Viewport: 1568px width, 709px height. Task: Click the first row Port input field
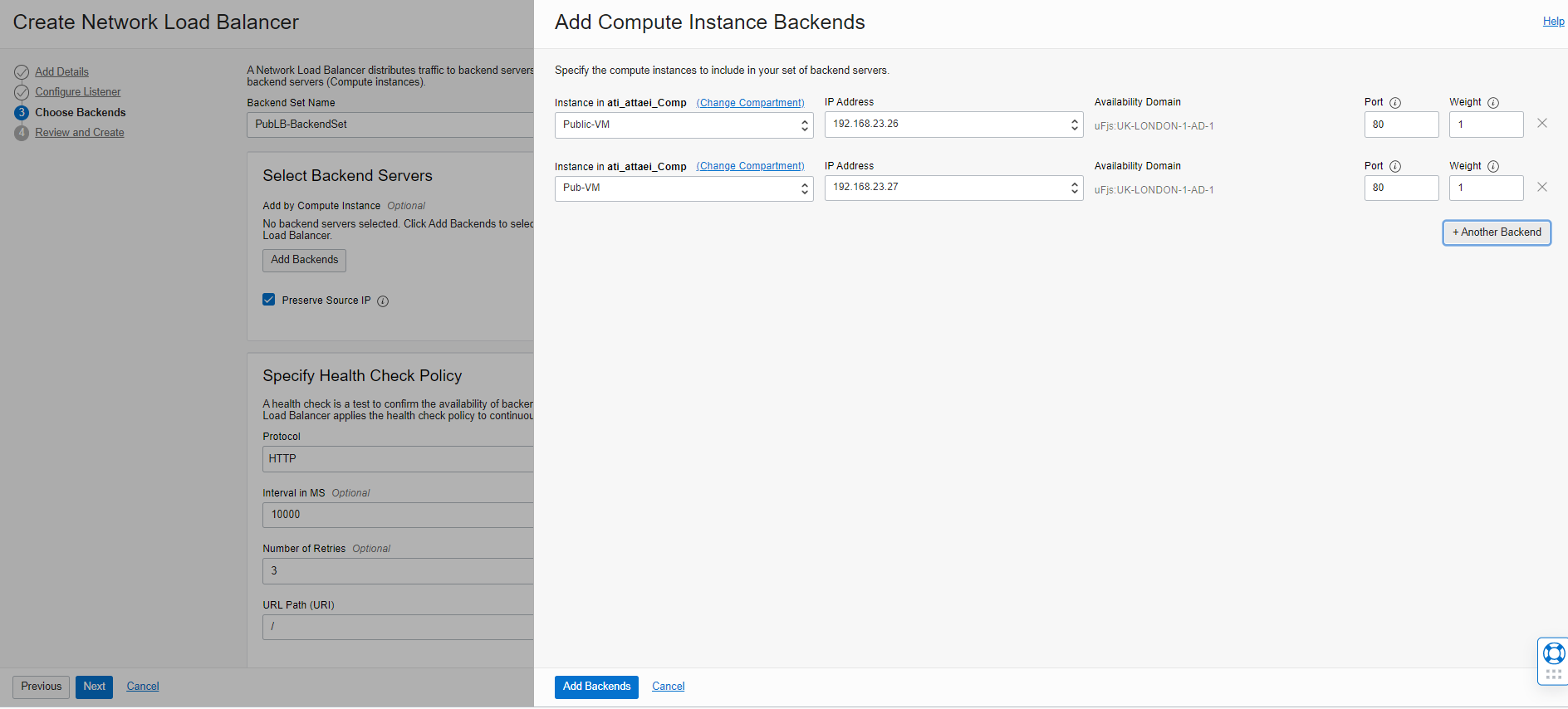[1401, 125]
